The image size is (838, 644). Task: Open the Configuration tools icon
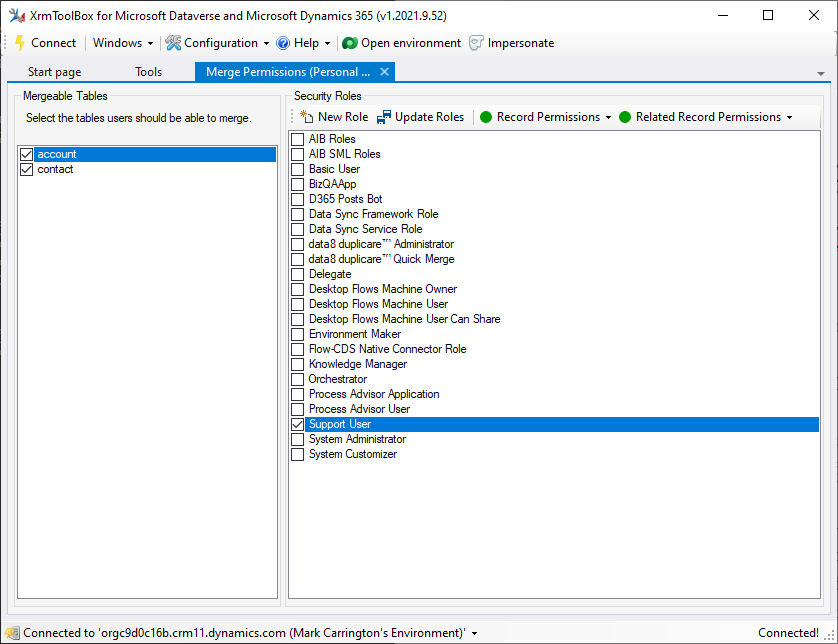tap(173, 43)
